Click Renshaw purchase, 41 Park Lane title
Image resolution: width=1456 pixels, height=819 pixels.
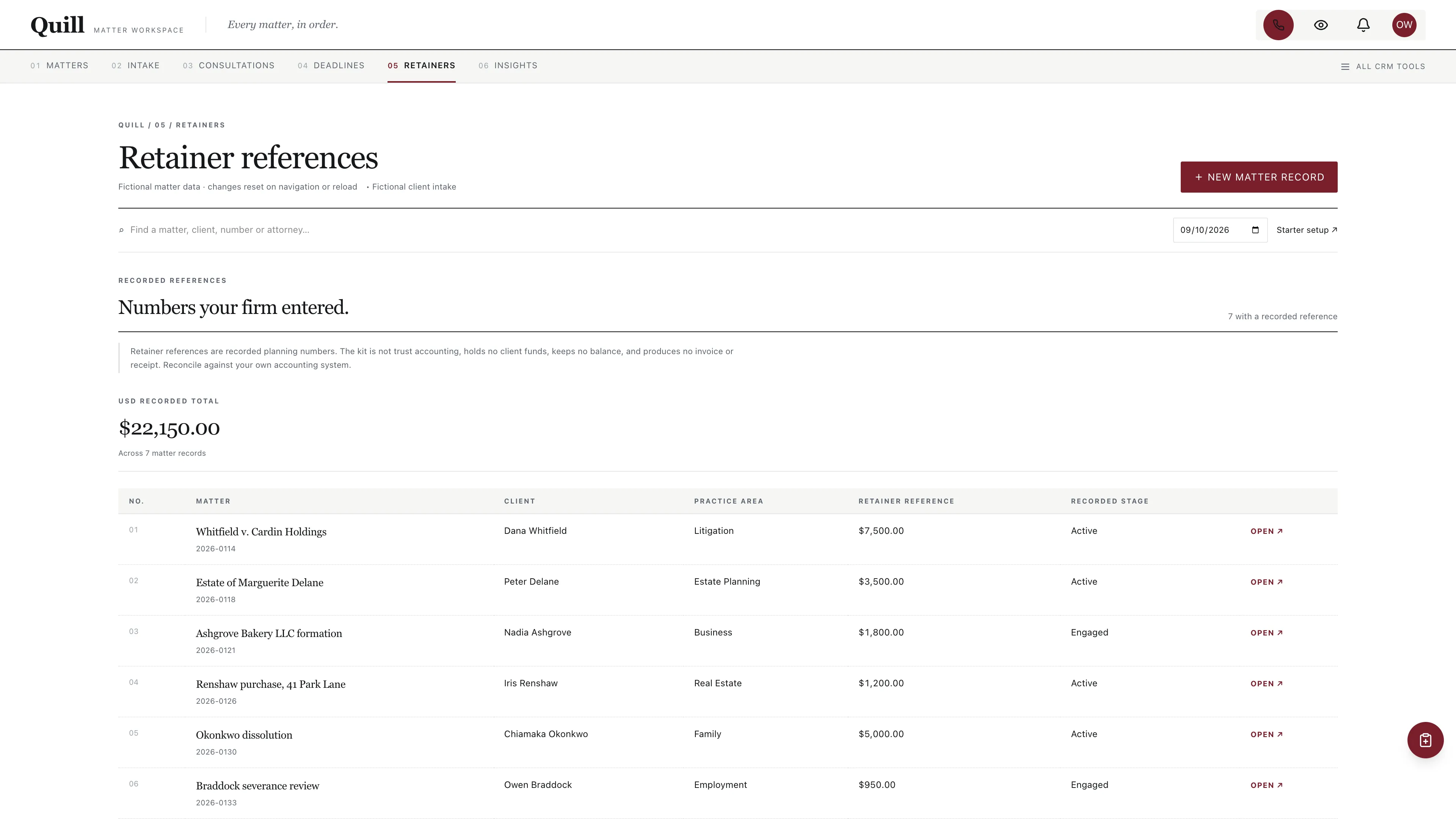coord(271,684)
